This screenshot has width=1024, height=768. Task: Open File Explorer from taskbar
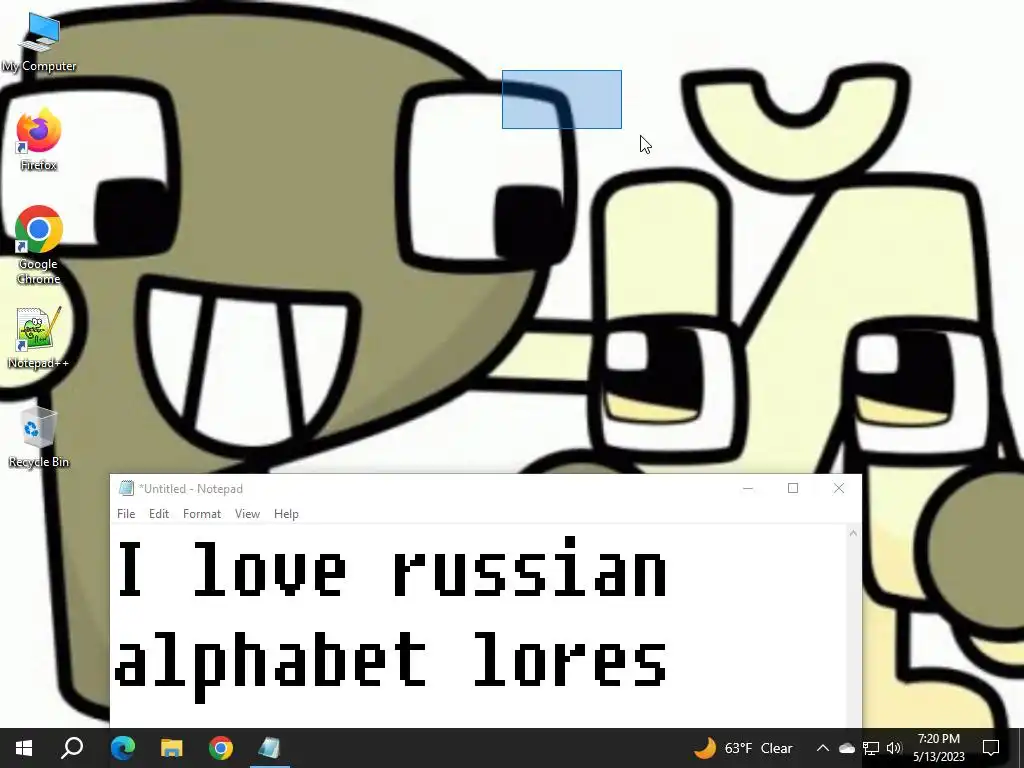[172, 748]
